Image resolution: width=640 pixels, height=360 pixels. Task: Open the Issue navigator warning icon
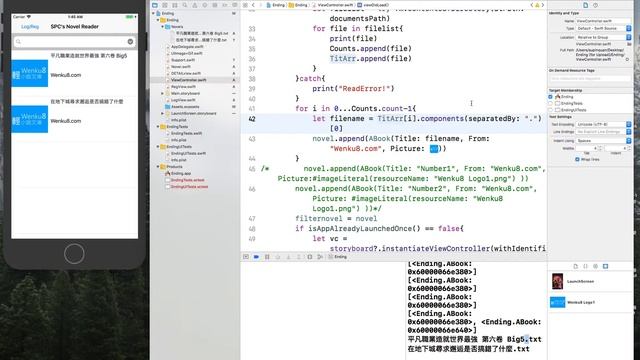point(195,5)
